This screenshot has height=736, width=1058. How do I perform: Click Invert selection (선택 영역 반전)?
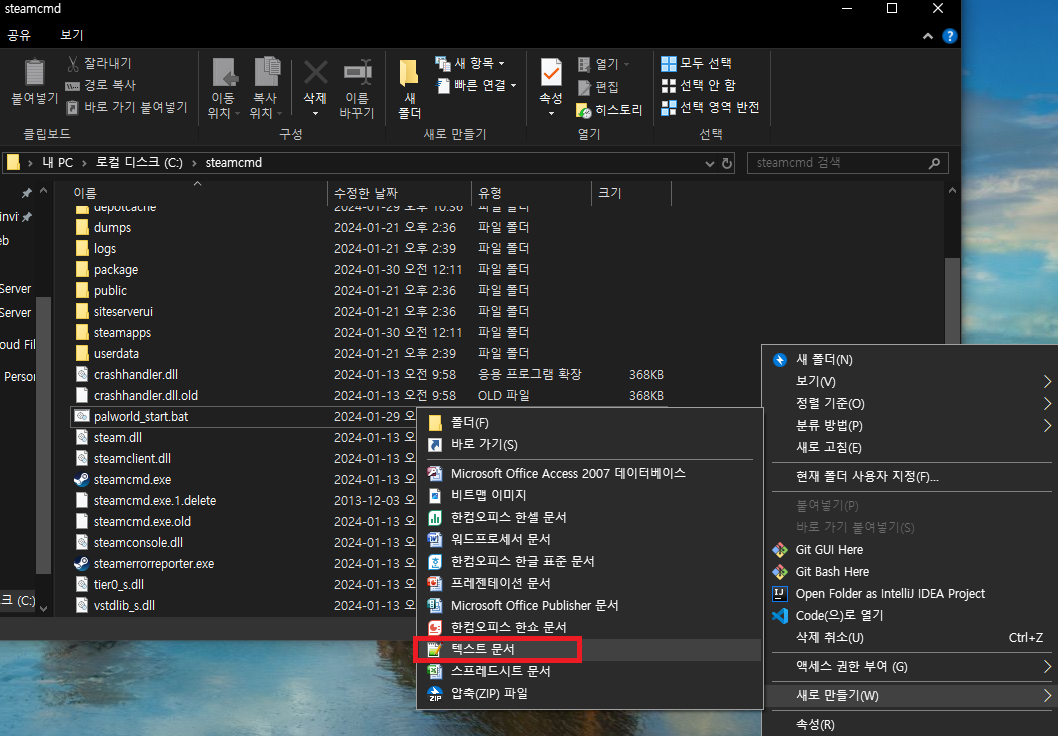711,107
